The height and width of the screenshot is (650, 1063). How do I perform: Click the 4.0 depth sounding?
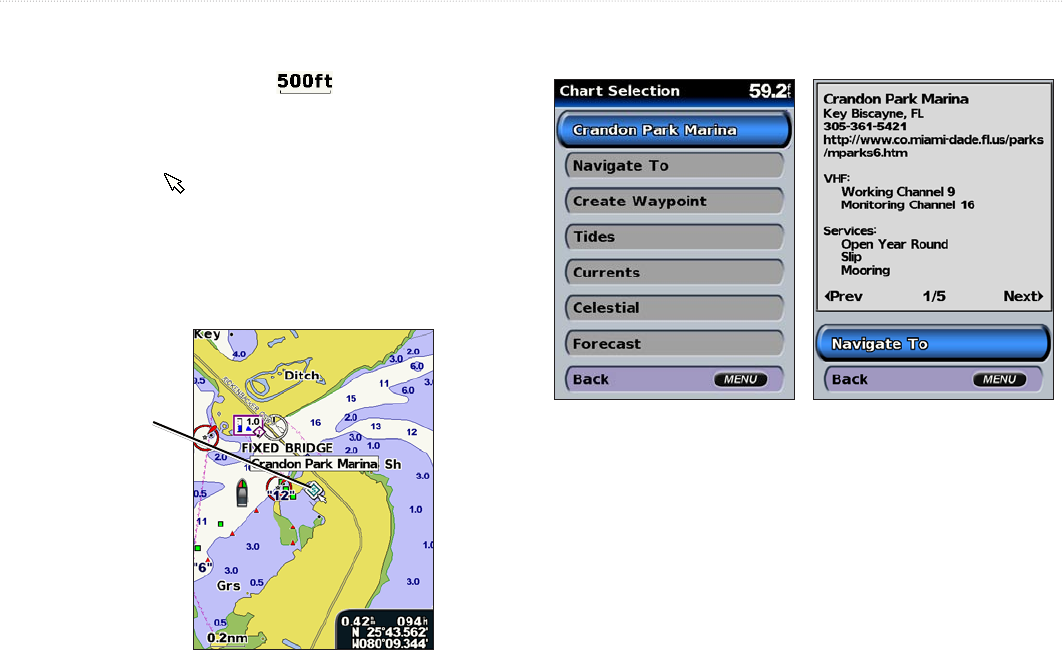coord(239,354)
